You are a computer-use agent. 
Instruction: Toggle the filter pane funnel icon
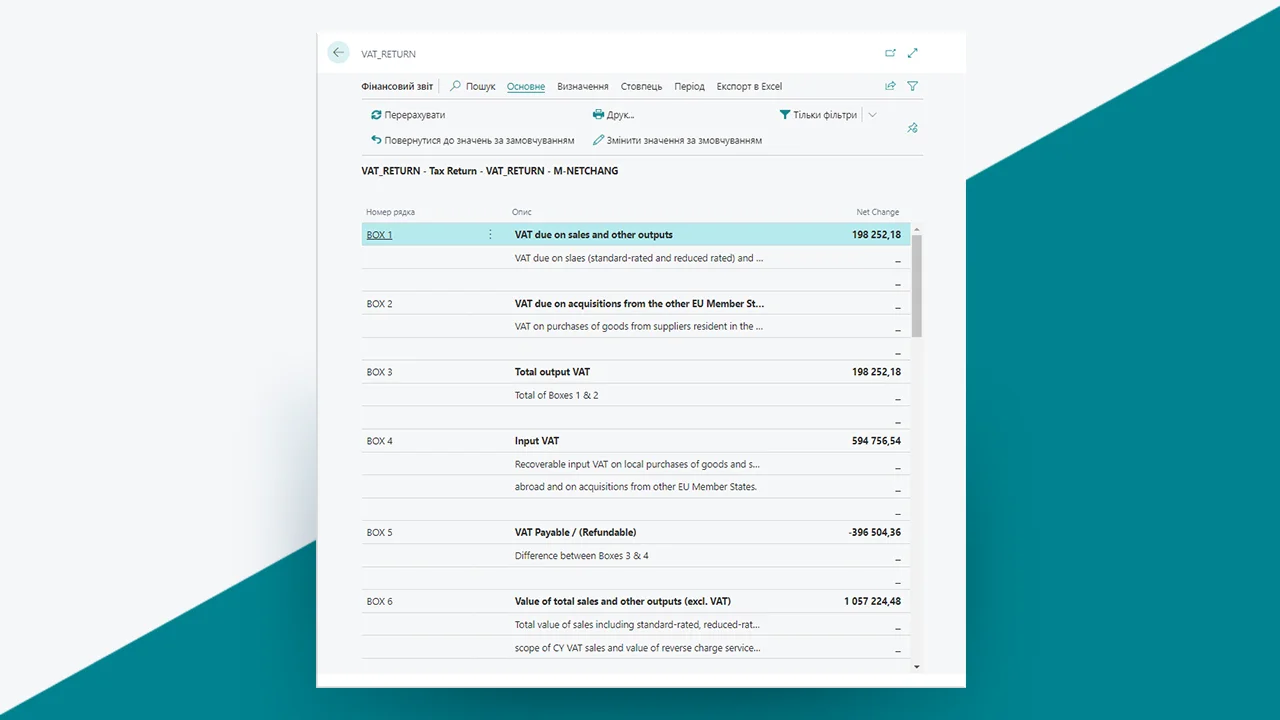coord(912,86)
